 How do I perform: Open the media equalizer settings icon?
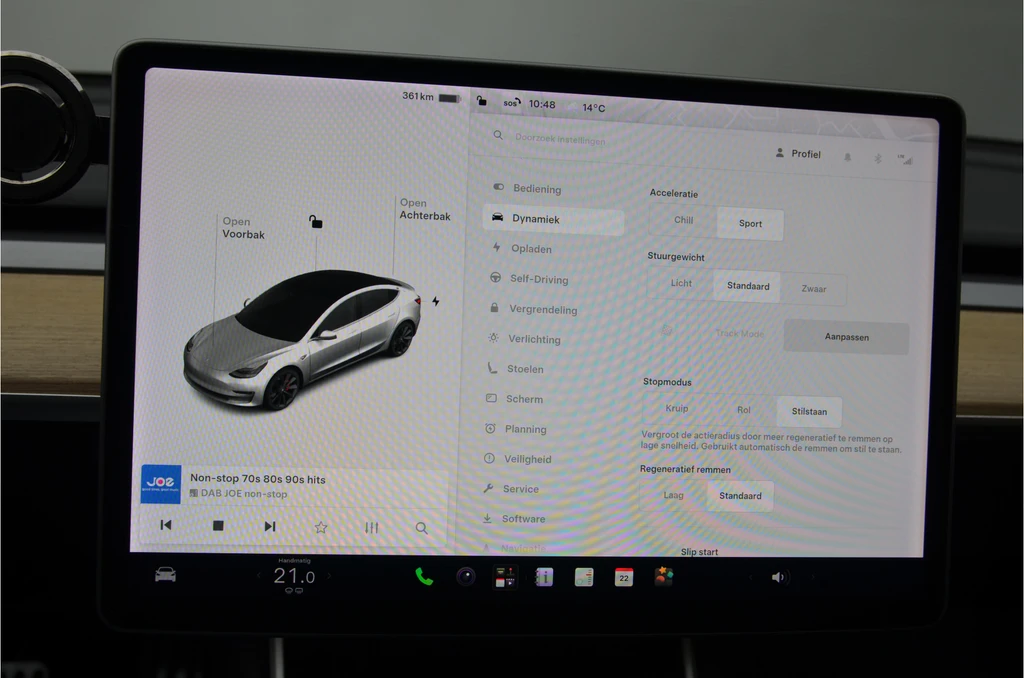(x=372, y=528)
